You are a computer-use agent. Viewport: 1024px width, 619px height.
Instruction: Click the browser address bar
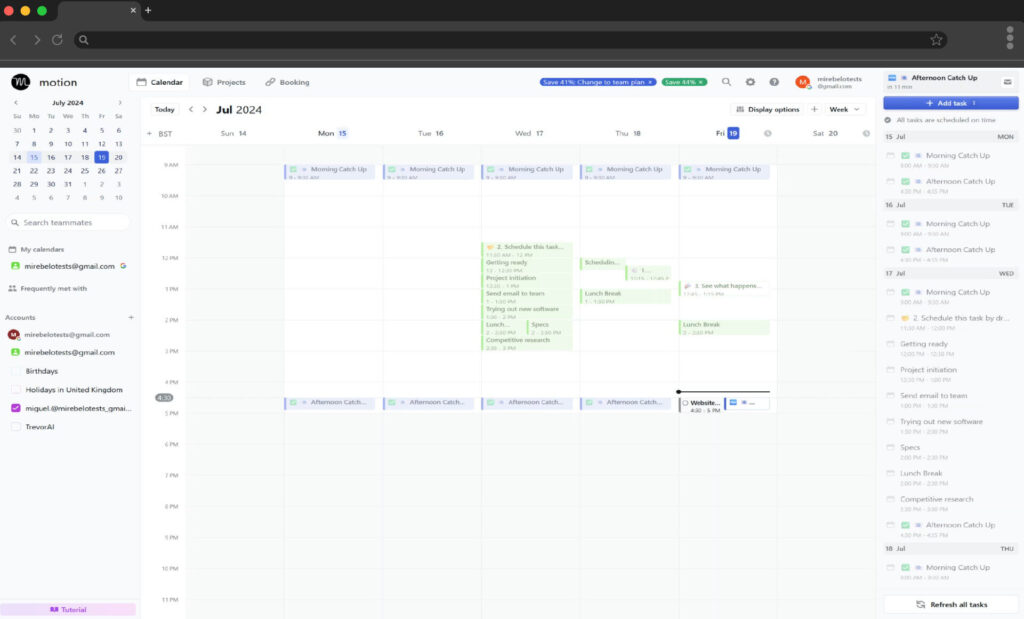click(511, 40)
